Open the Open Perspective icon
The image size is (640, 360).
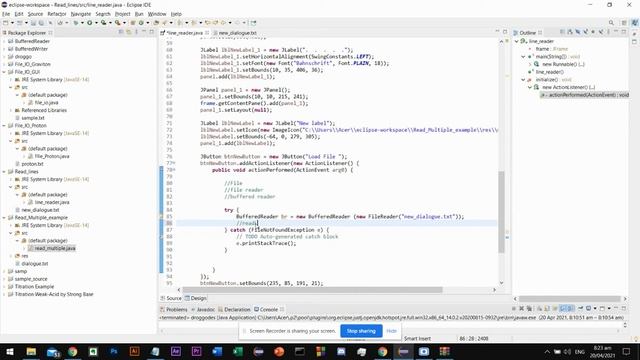pyautogui.click(x=624, y=23)
